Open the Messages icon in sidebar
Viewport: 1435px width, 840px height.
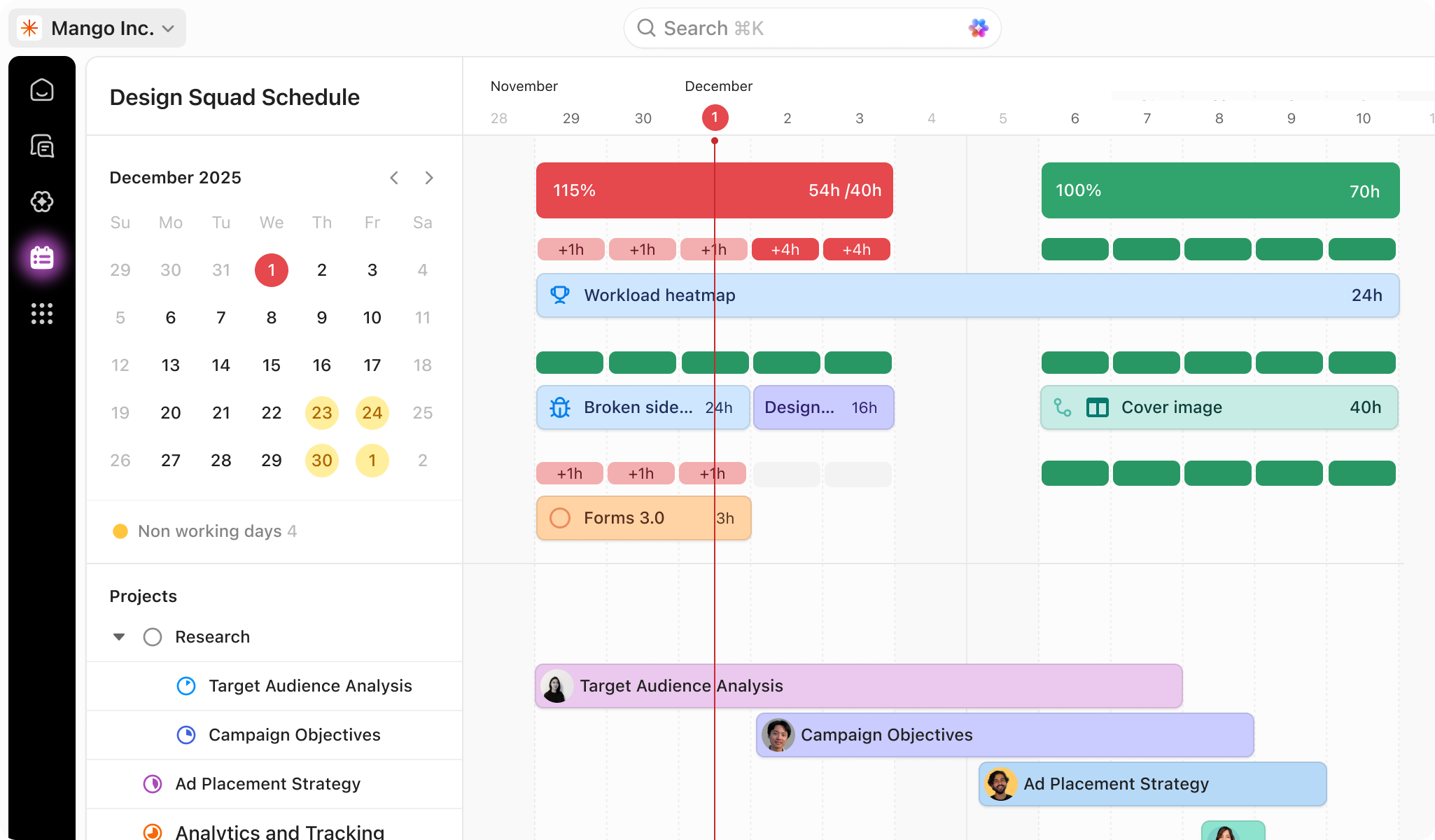click(x=42, y=146)
